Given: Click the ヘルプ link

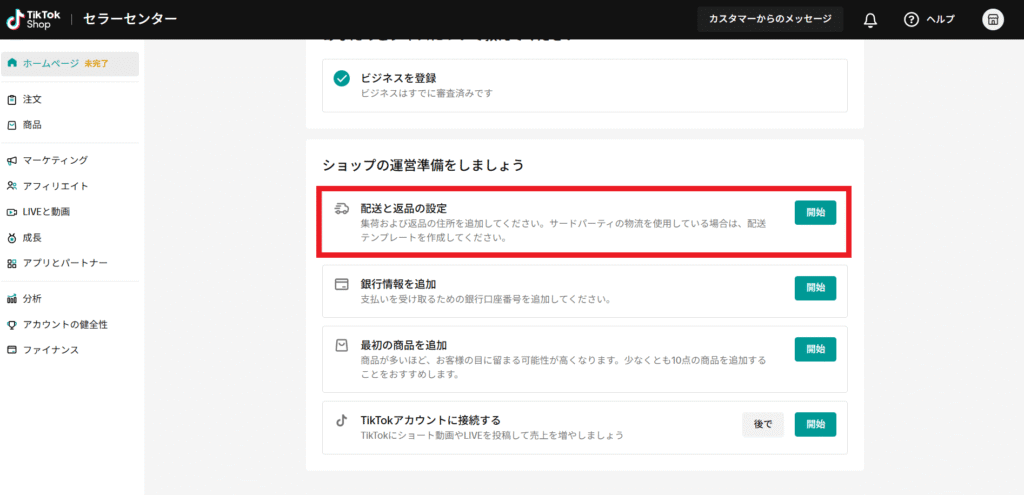Looking at the screenshot, I should click(x=940, y=20).
